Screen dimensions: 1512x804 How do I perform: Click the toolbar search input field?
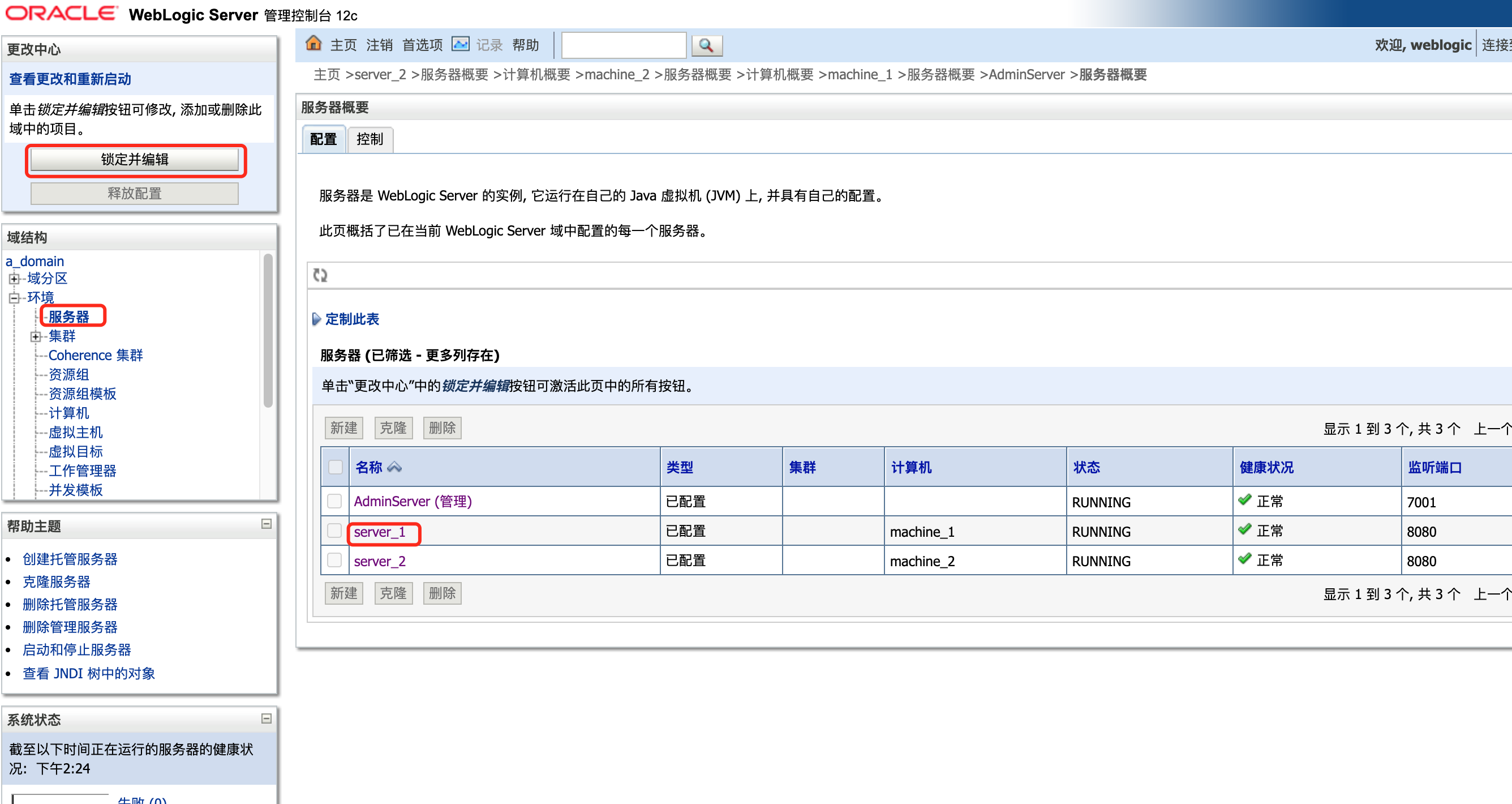point(624,45)
